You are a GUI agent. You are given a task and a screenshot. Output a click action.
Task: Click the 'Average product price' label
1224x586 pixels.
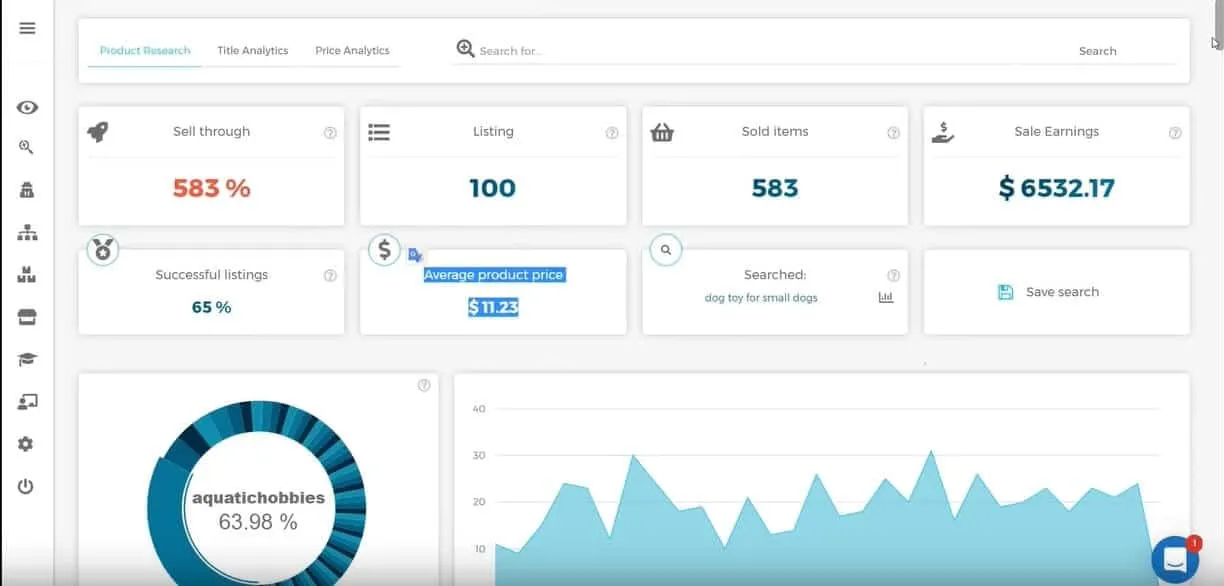coord(493,275)
